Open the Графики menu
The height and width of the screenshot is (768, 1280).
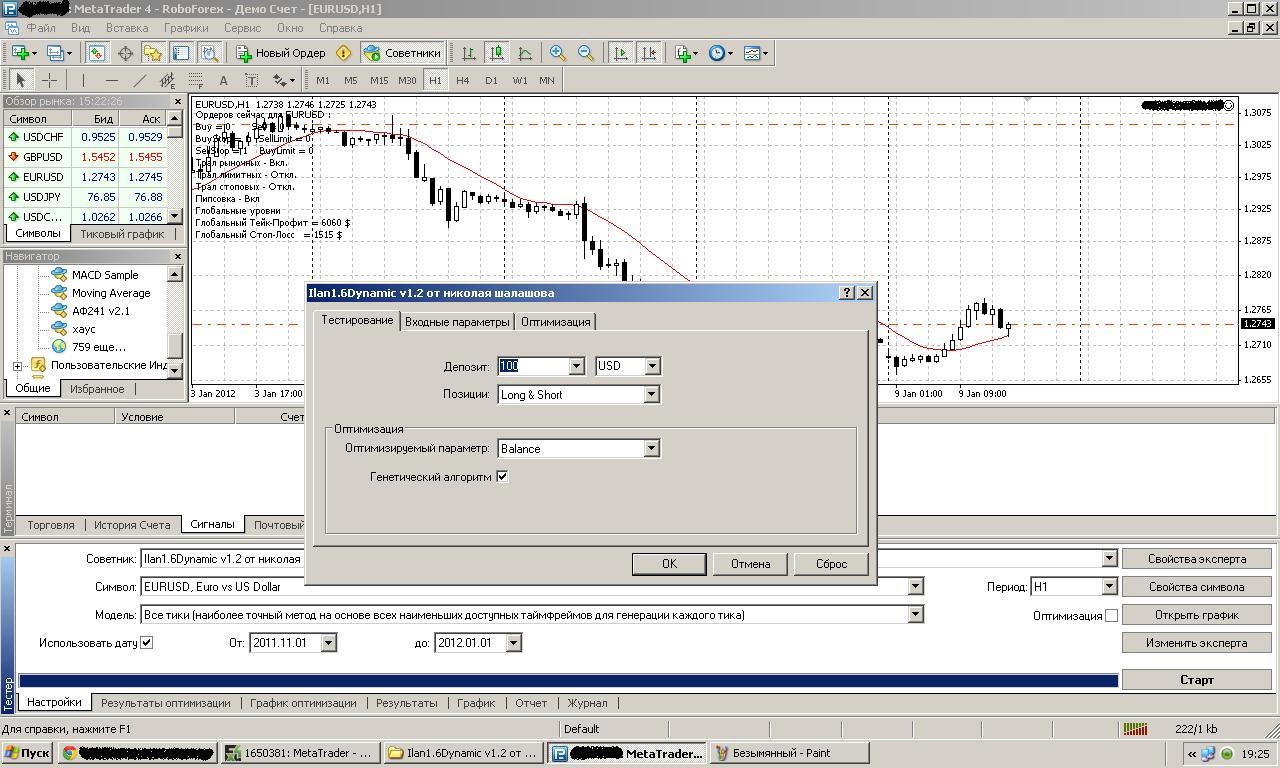(x=187, y=28)
